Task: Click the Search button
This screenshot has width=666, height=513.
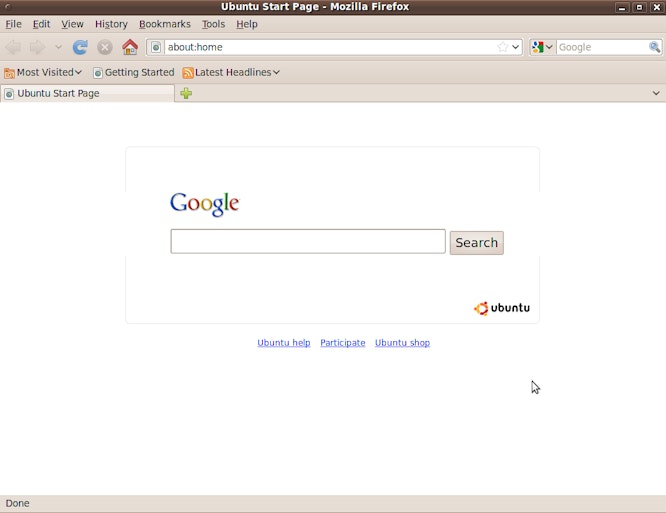Action: click(x=477, y=243)
